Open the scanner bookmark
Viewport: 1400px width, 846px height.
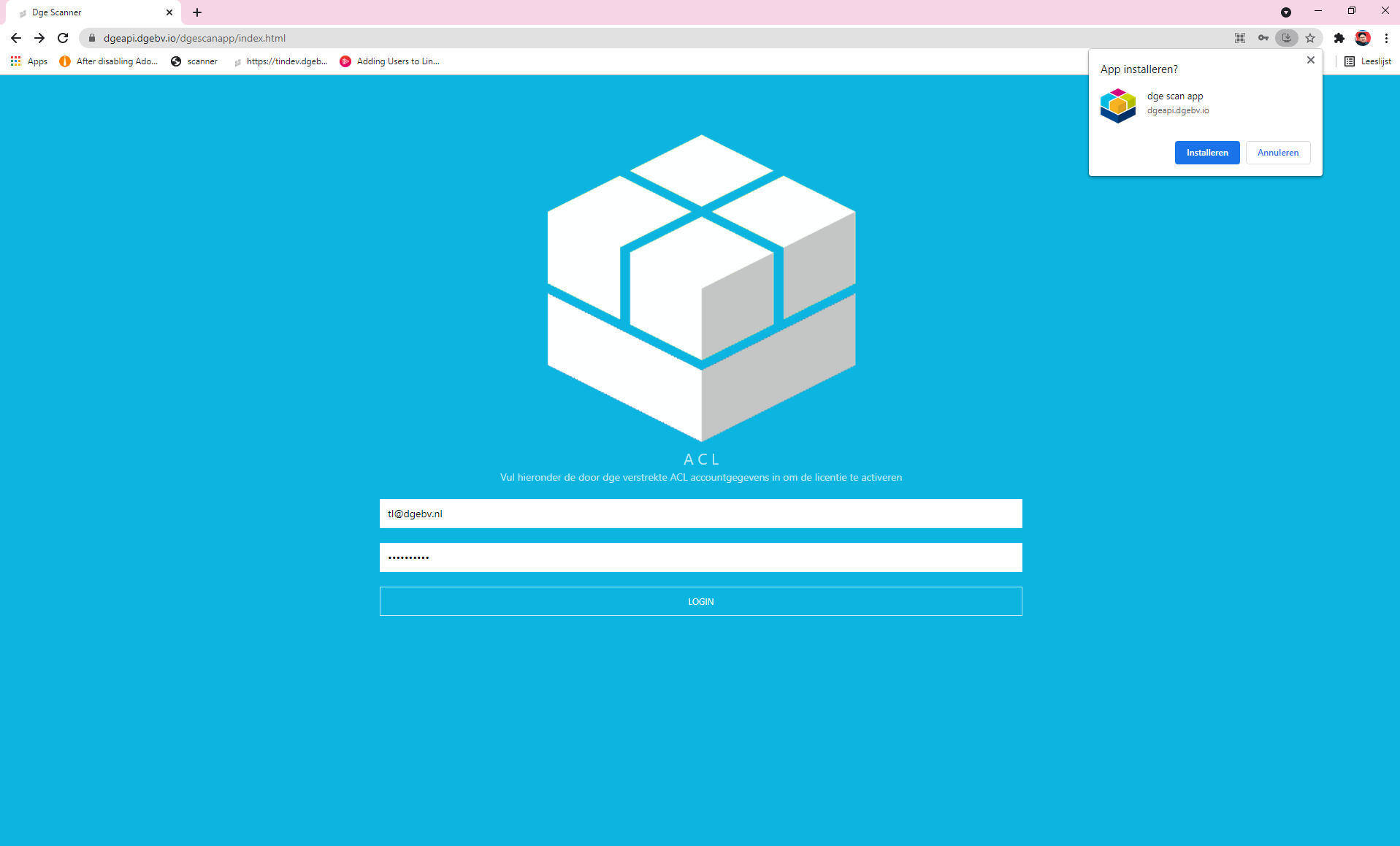coord(194,61)
